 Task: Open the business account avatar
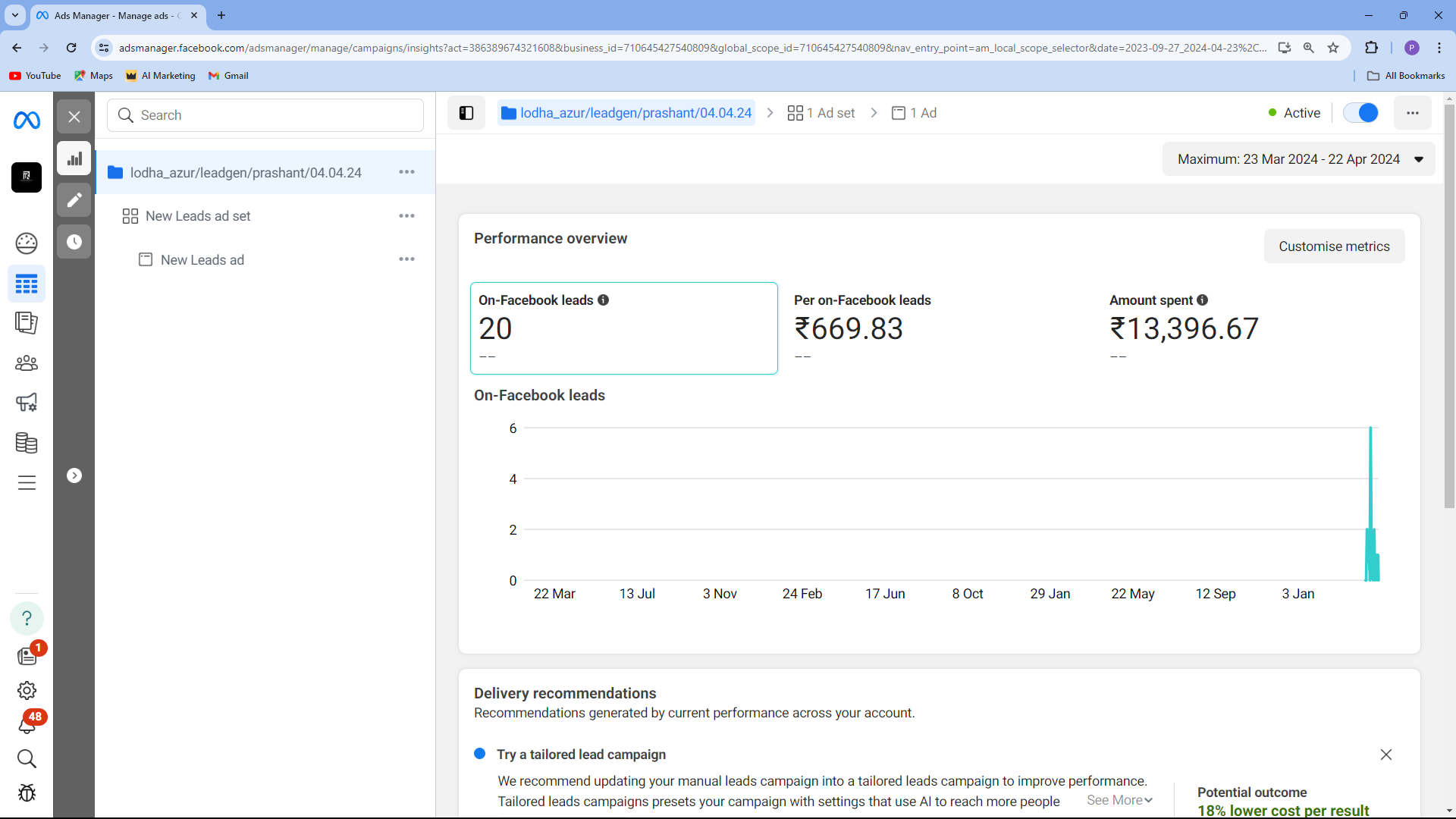(x=27, y=177)
